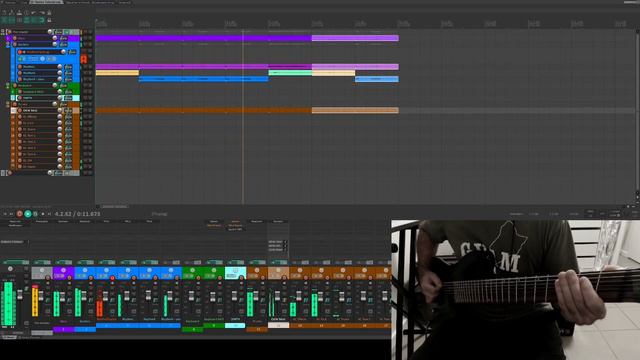Image resolution: width=640 pixels, height=360 pixels.
Task: Arm the cyan SYNTH track for recording
Action: (x=20, y=98)
